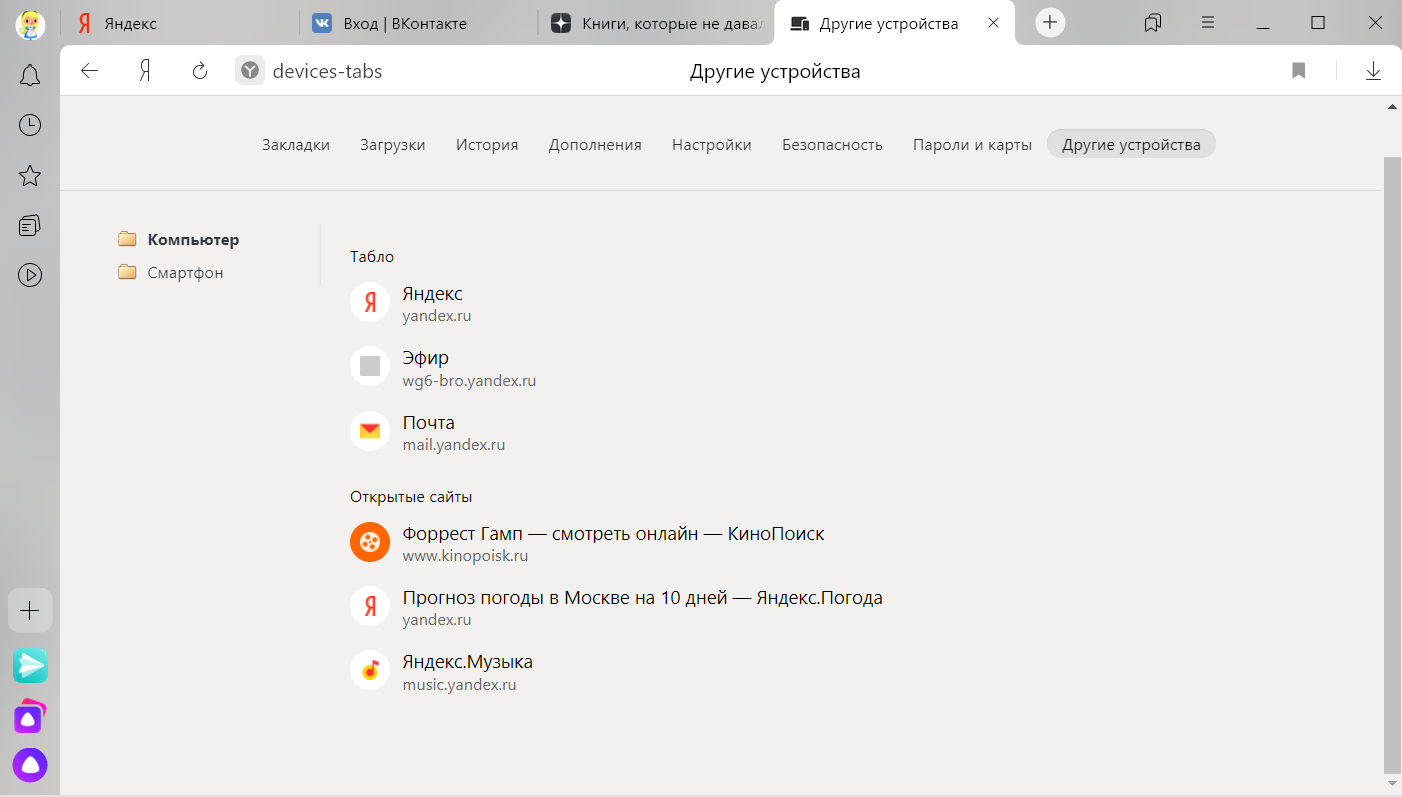
Task: Open the Закладки section
Action: click(296, 144)
